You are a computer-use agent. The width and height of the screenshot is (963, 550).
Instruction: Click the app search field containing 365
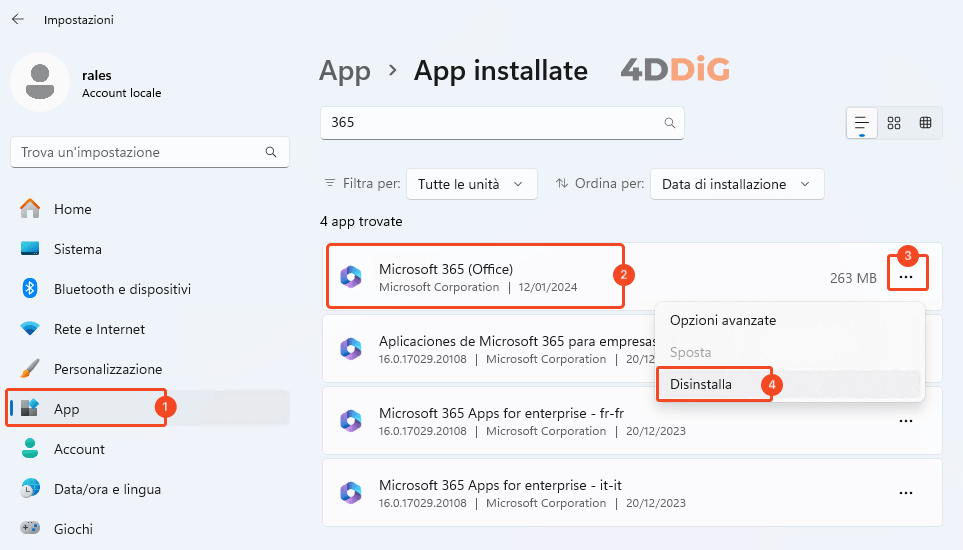click(x=502, y=123)
